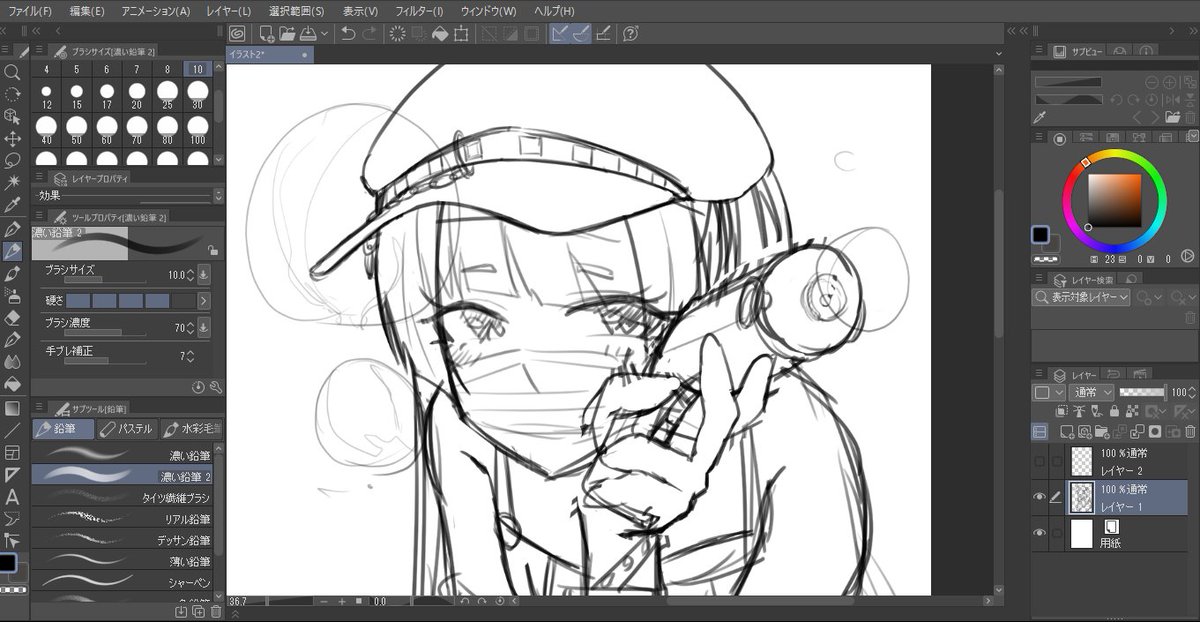Create a new raster layer

(x=1066, y=432)
